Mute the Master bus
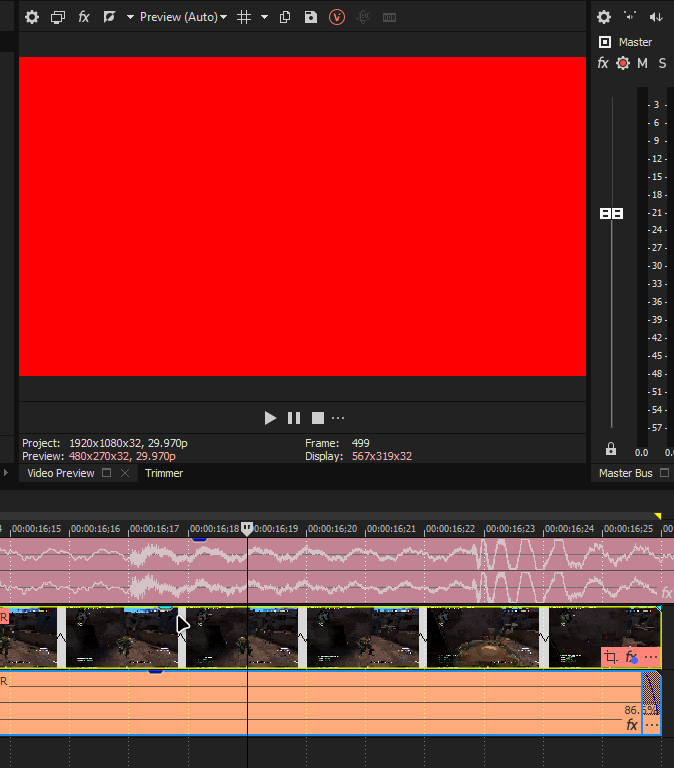The image size is (674, 768). pos(642,63)
